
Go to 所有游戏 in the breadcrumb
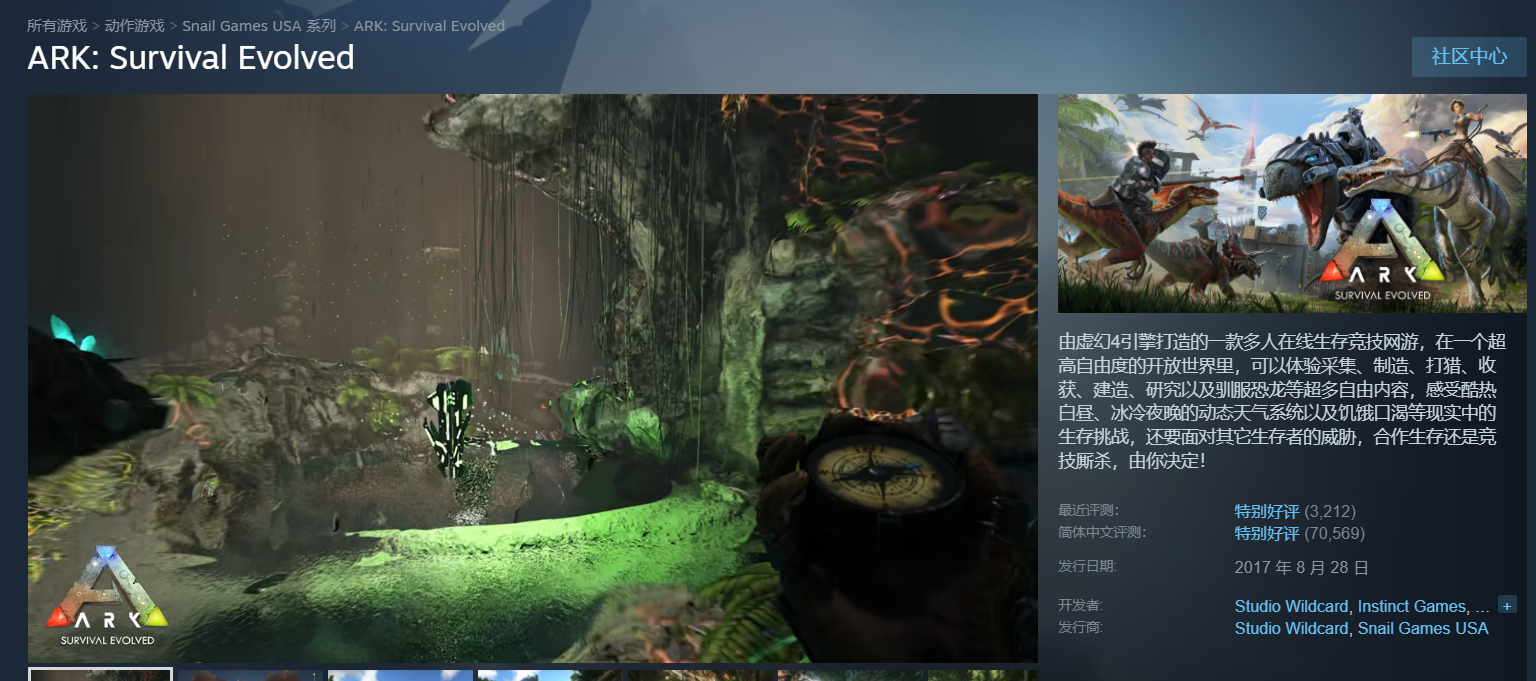56,26
